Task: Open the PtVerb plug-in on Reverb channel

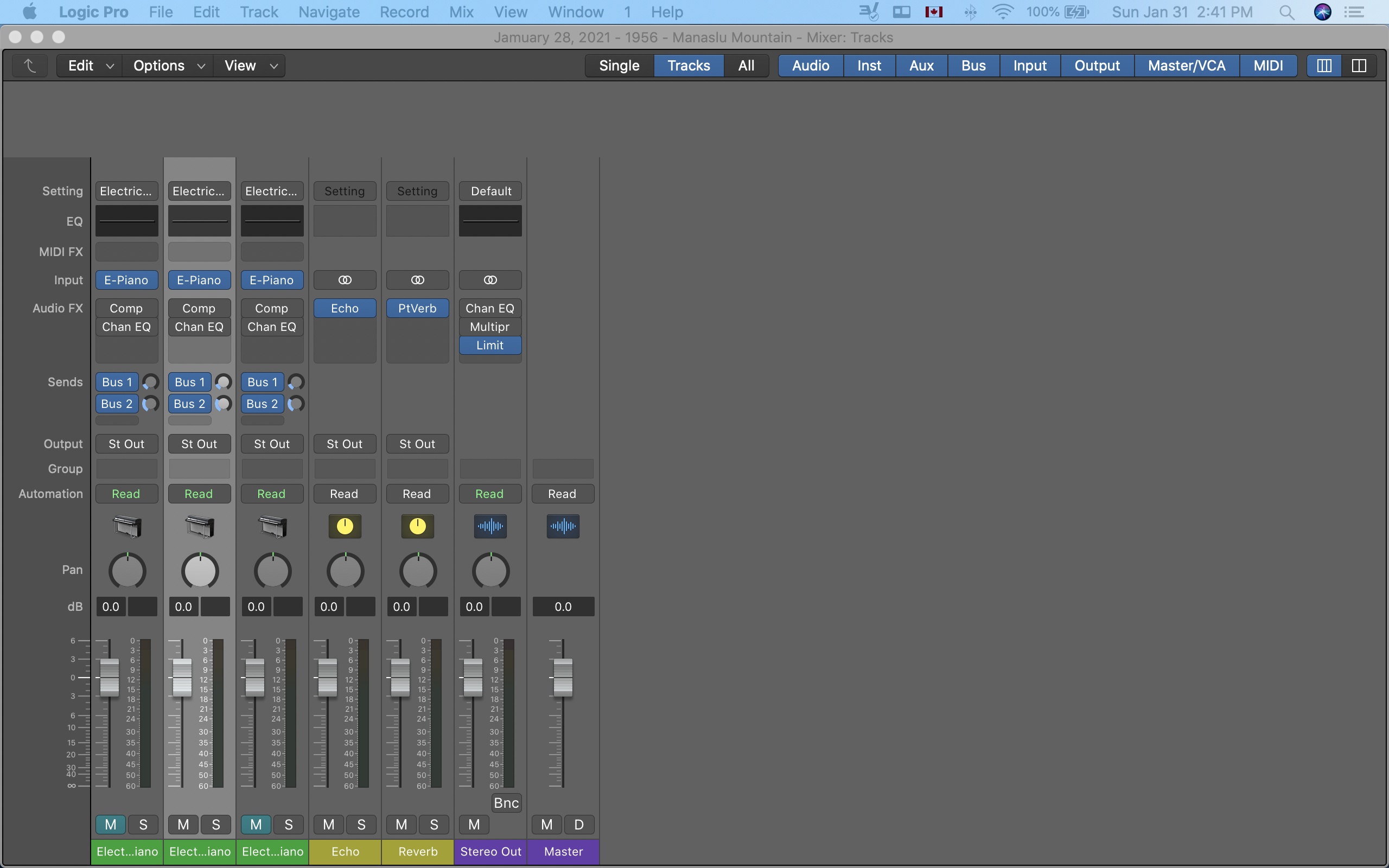Action: coord(418,308)
